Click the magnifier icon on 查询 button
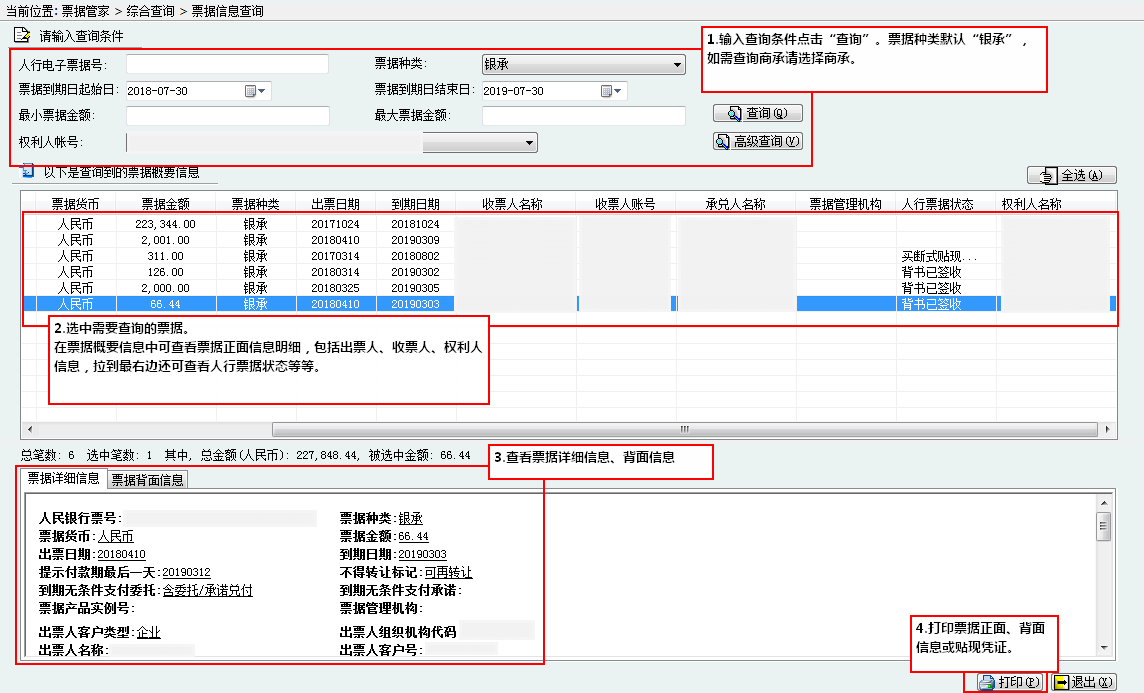The height and width of the screenshot is (693, 1144). 734,113
